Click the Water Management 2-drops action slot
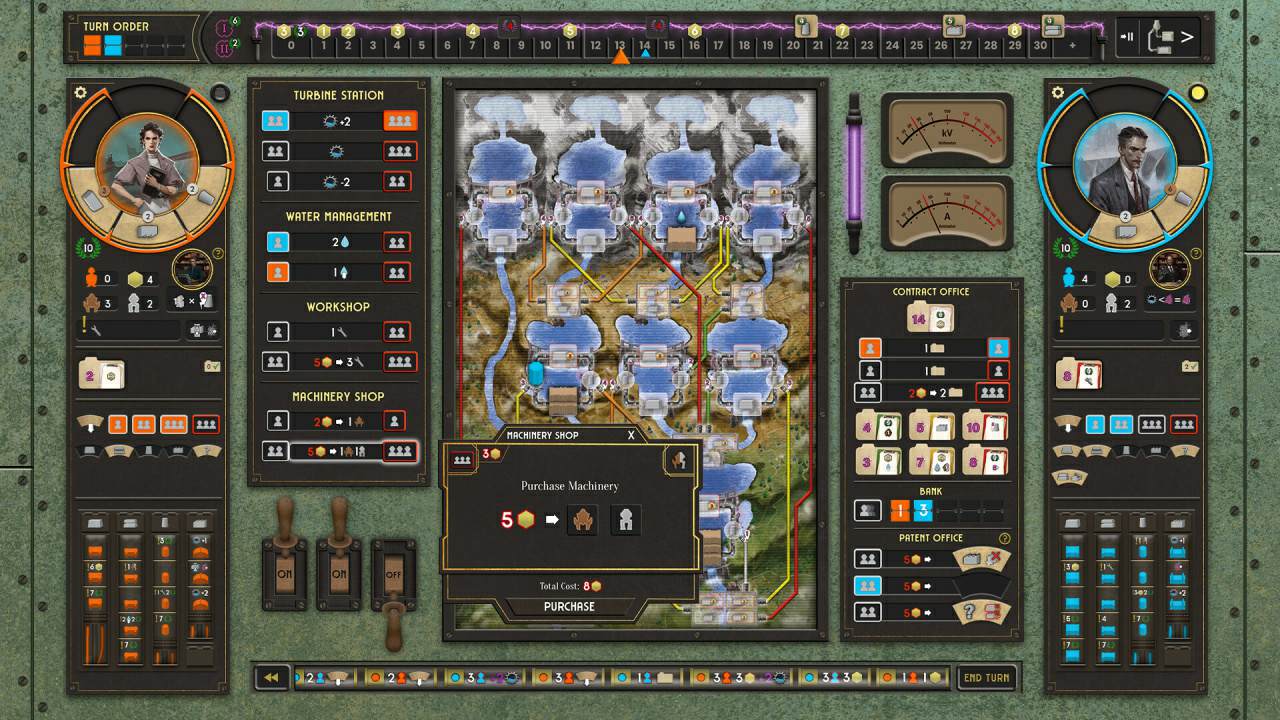1280x720 pixels. tap(339, 242)
